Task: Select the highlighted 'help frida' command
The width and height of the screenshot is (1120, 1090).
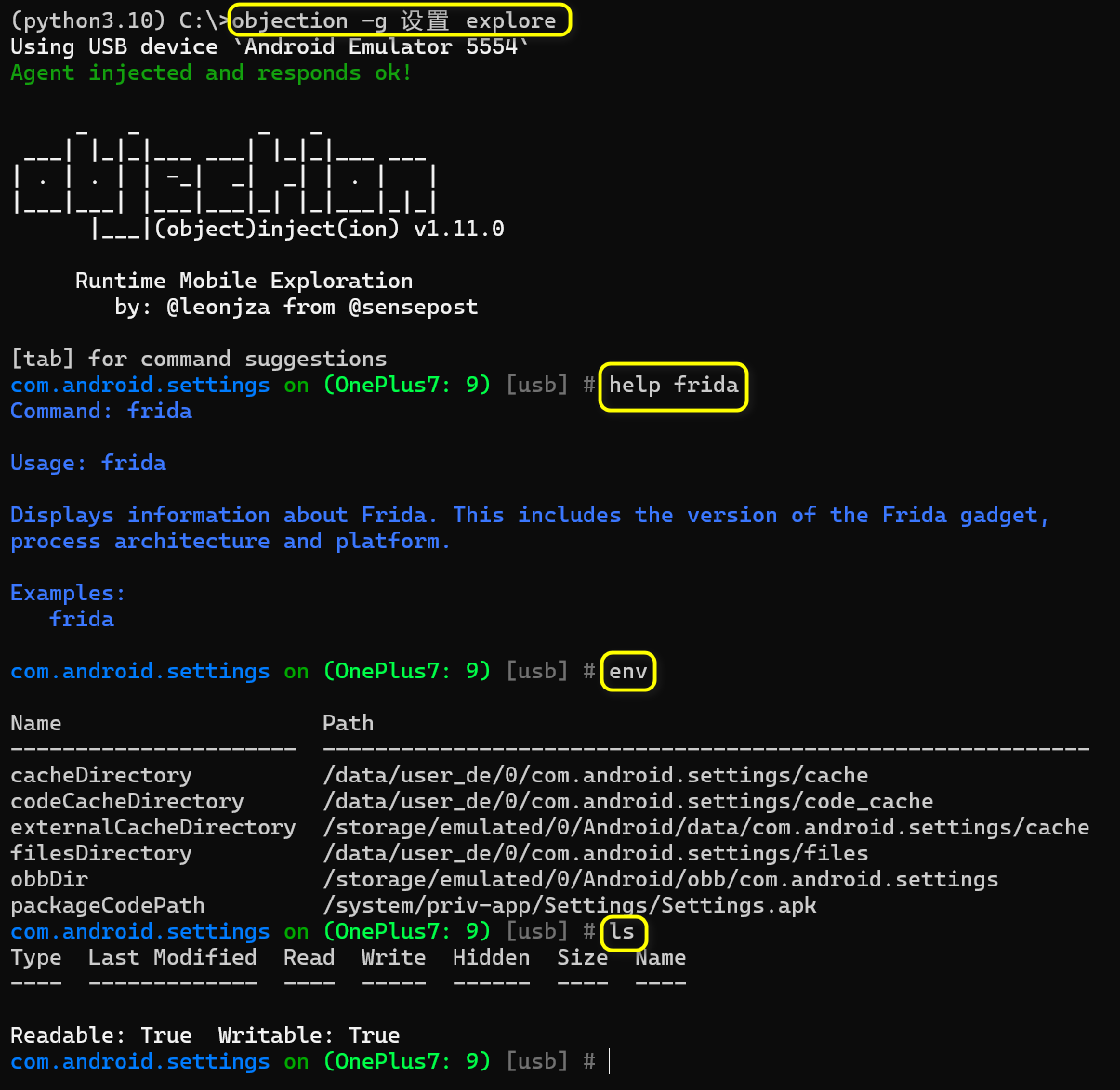Action: click(672, 385)
